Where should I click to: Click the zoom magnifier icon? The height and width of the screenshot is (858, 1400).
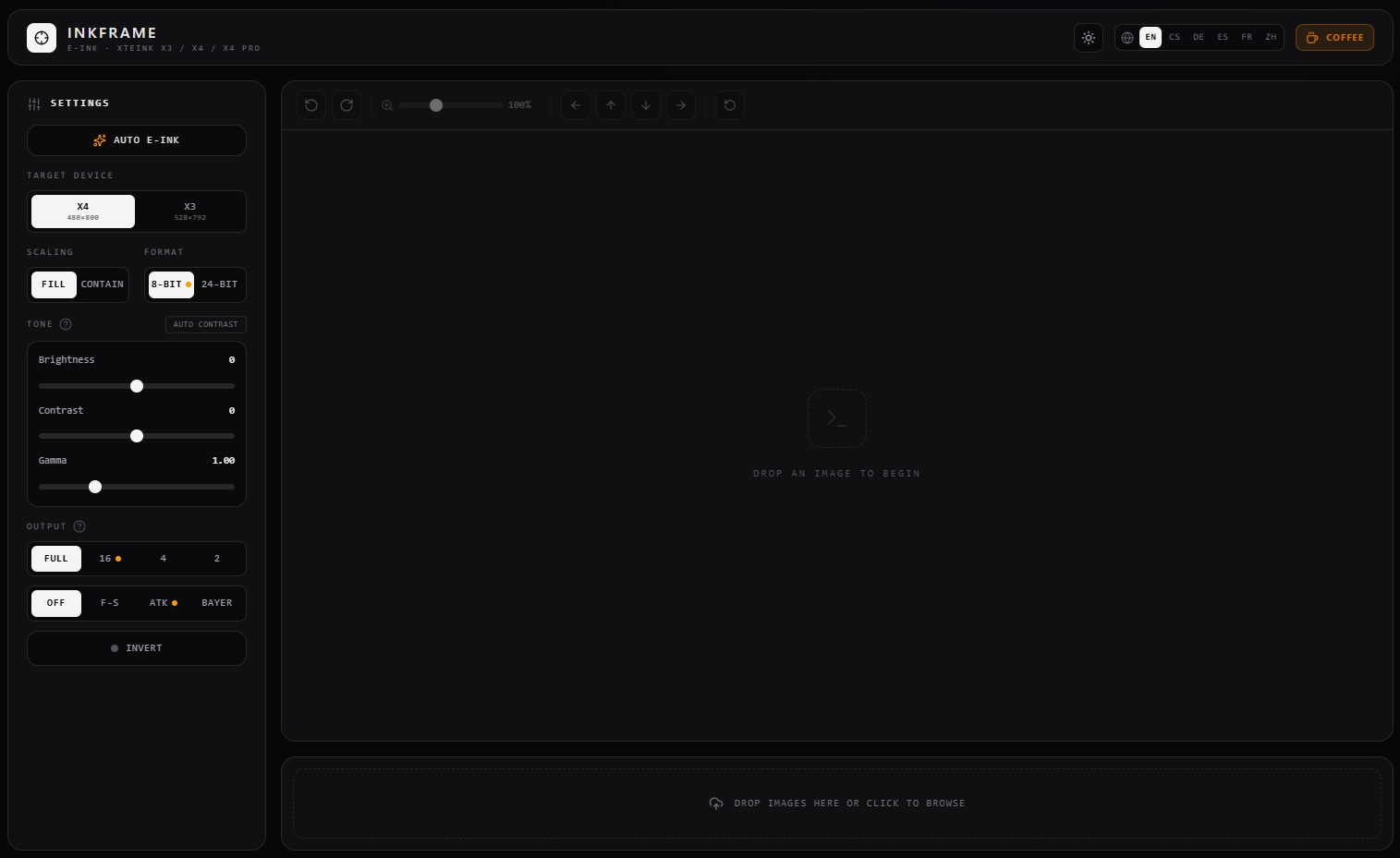point(387,105)
